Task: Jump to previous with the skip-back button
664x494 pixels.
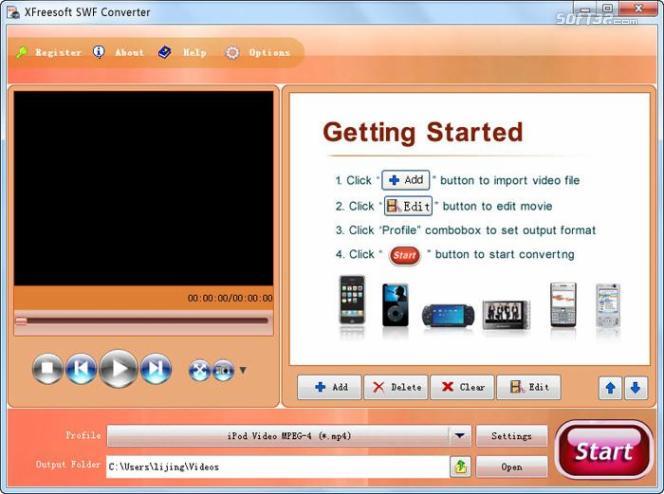Action: click(81, 369)
